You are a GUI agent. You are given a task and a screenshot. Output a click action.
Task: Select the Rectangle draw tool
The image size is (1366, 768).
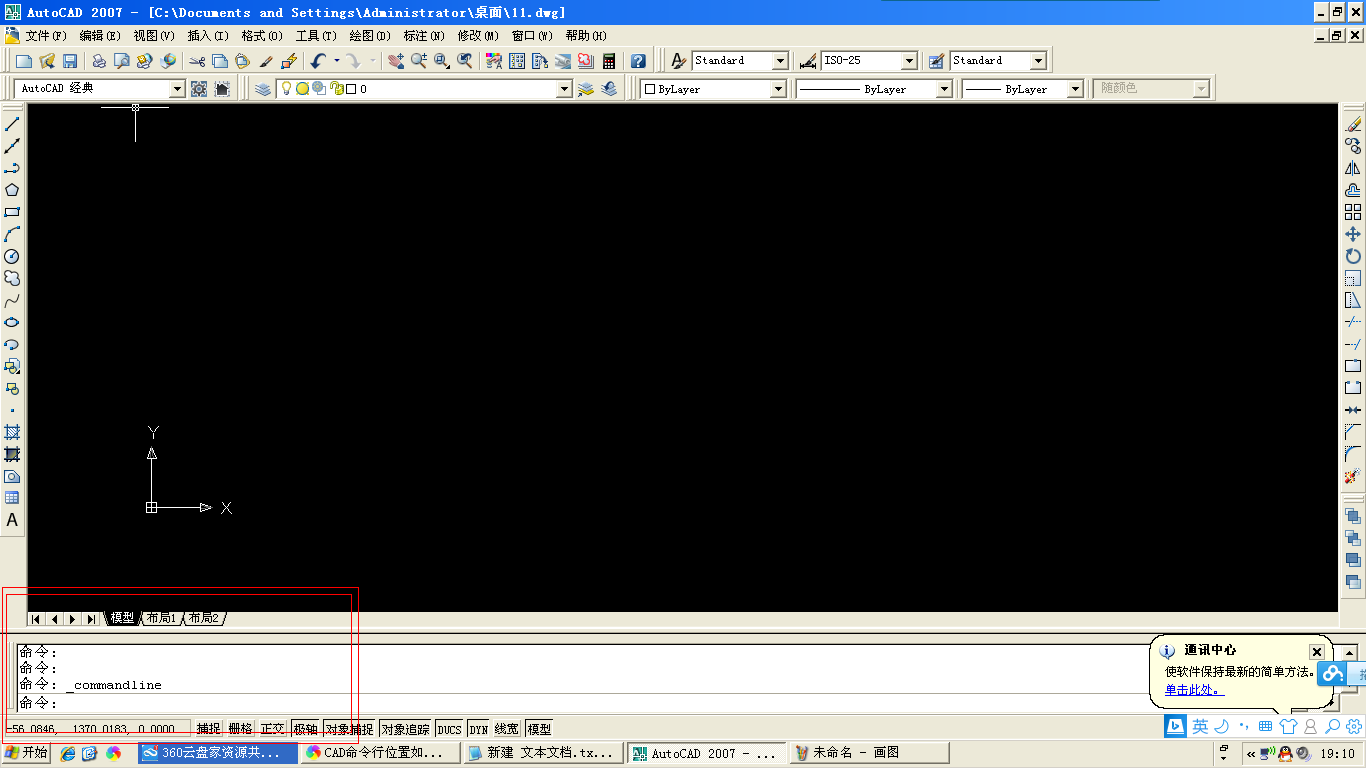point(12,212)
